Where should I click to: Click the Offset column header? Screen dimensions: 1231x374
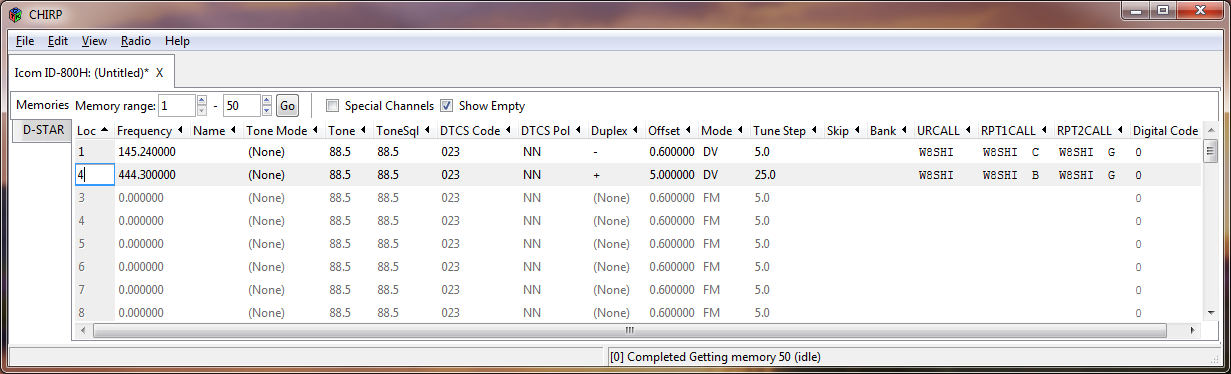671,131
